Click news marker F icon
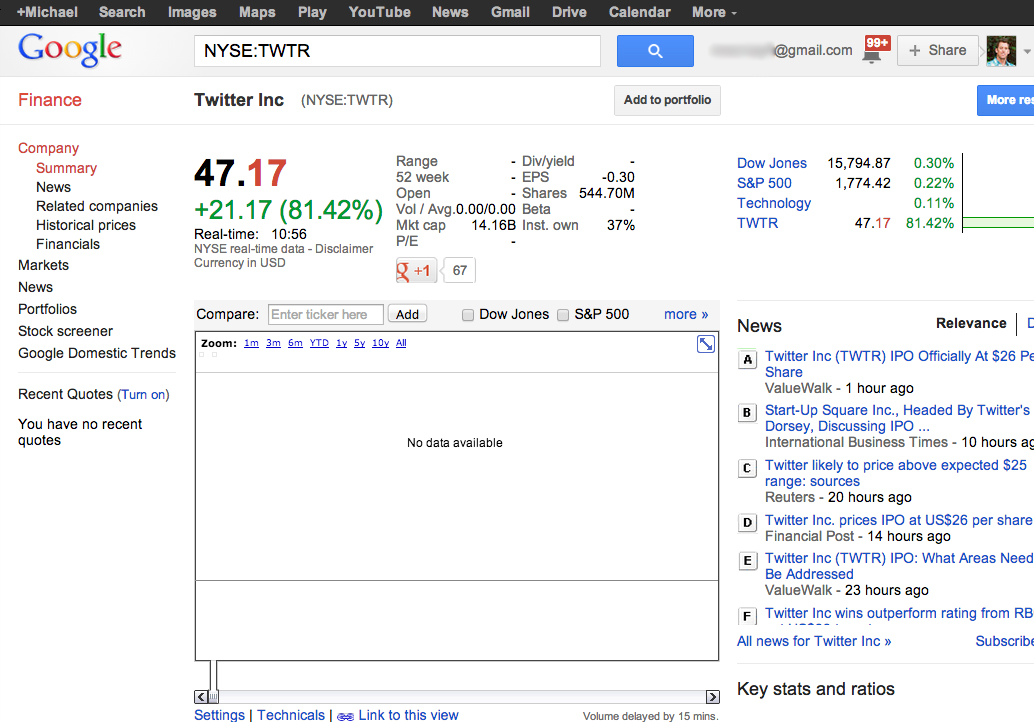The width and height of the screenshot is (1034, 722). [747, 616]
